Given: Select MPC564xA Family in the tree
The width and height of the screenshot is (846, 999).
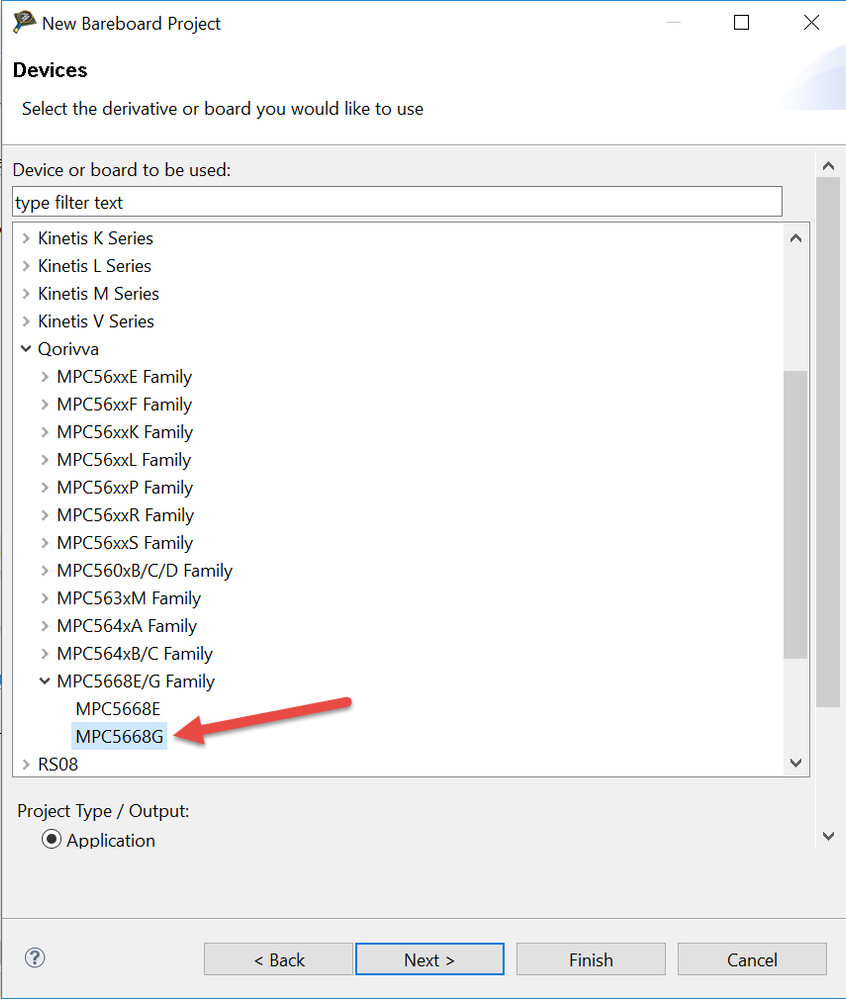Looking at the screenshot, I should coord(126,626).
